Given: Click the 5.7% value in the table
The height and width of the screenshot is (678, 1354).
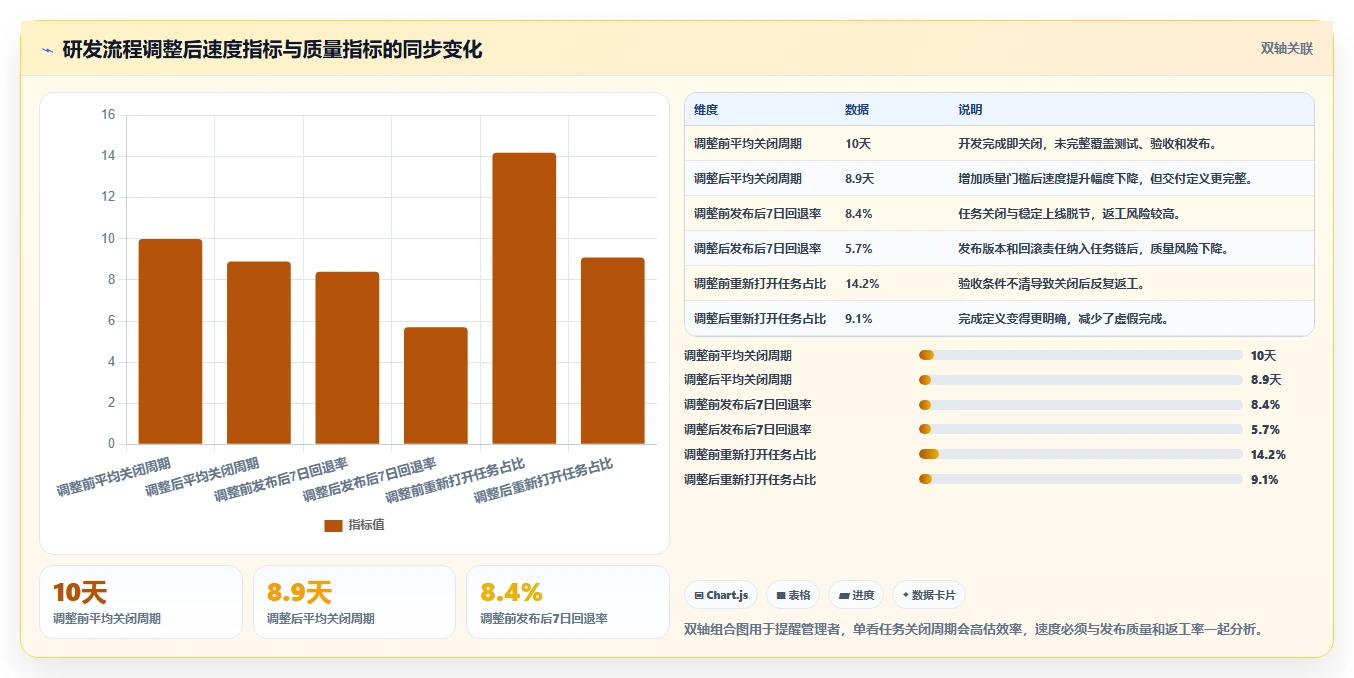Looking at the screenshot, I should tap(859, 249).
